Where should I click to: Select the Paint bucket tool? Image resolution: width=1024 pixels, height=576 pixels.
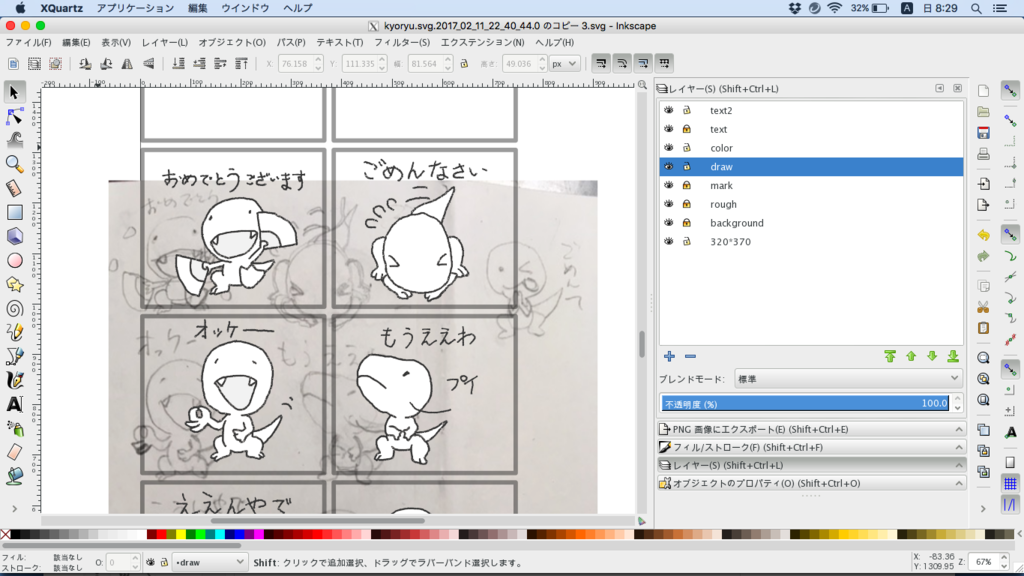coord(14,477)
